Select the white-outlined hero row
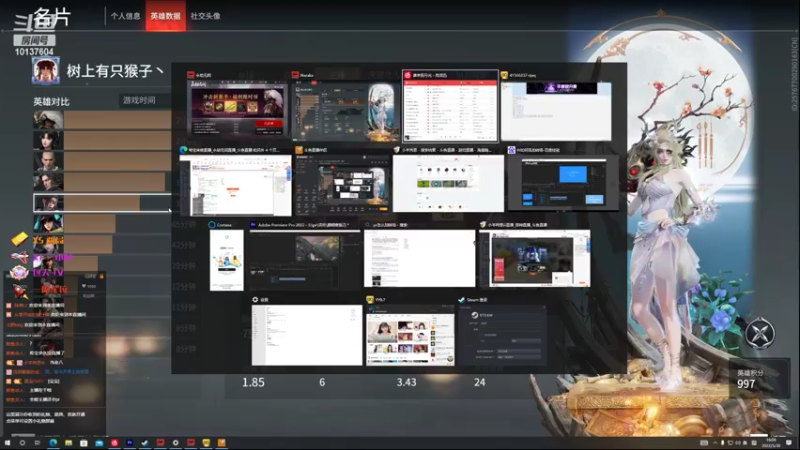 coord(102,203)
